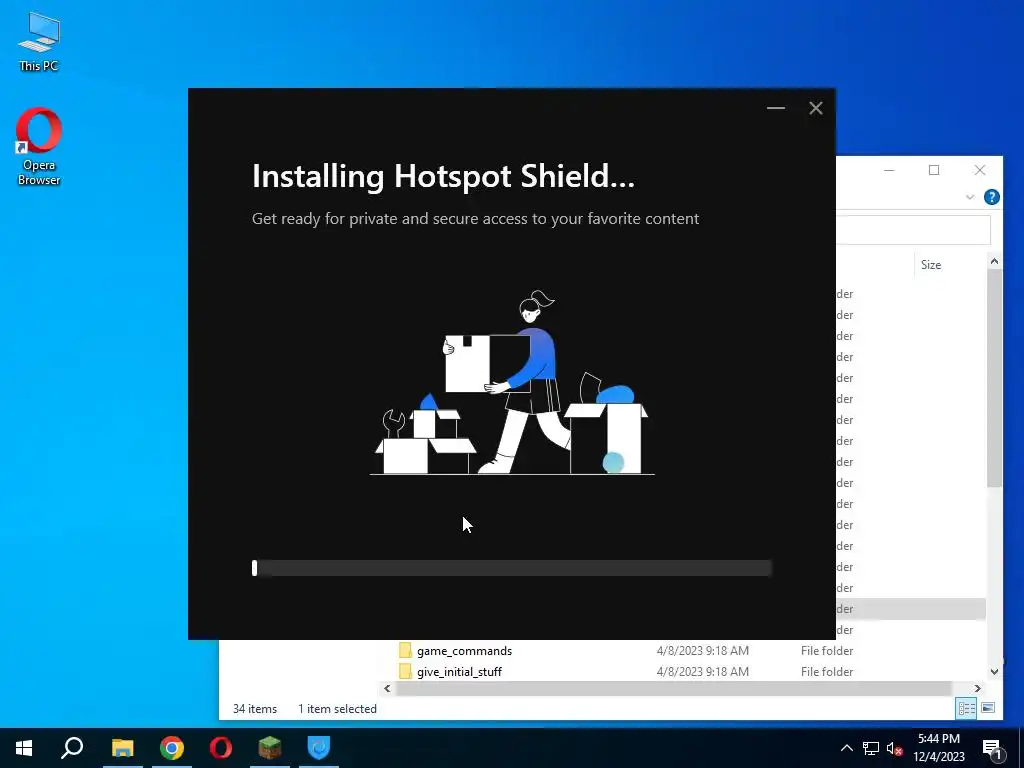
Task: Switch to Details view in File Explorer
Action: pyautogui.click(x=967, y=708)
